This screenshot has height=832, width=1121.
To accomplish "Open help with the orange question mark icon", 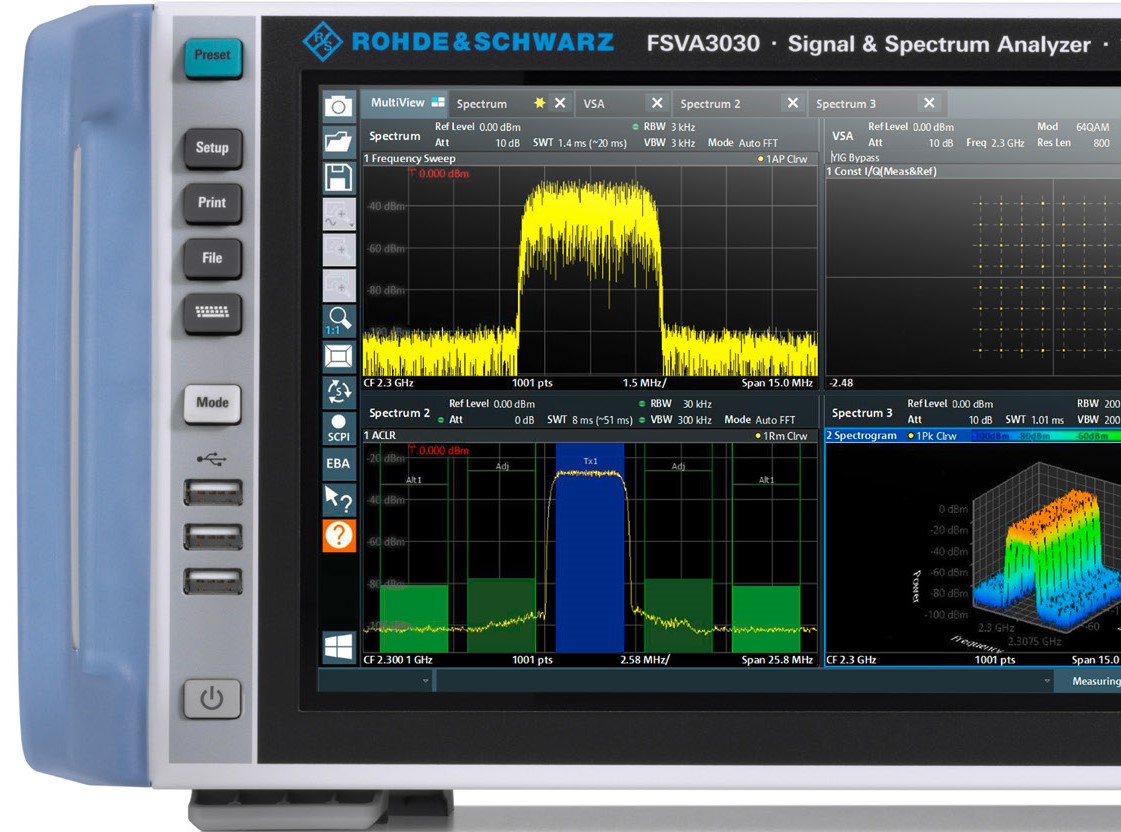I will click(x=339, y=535).
